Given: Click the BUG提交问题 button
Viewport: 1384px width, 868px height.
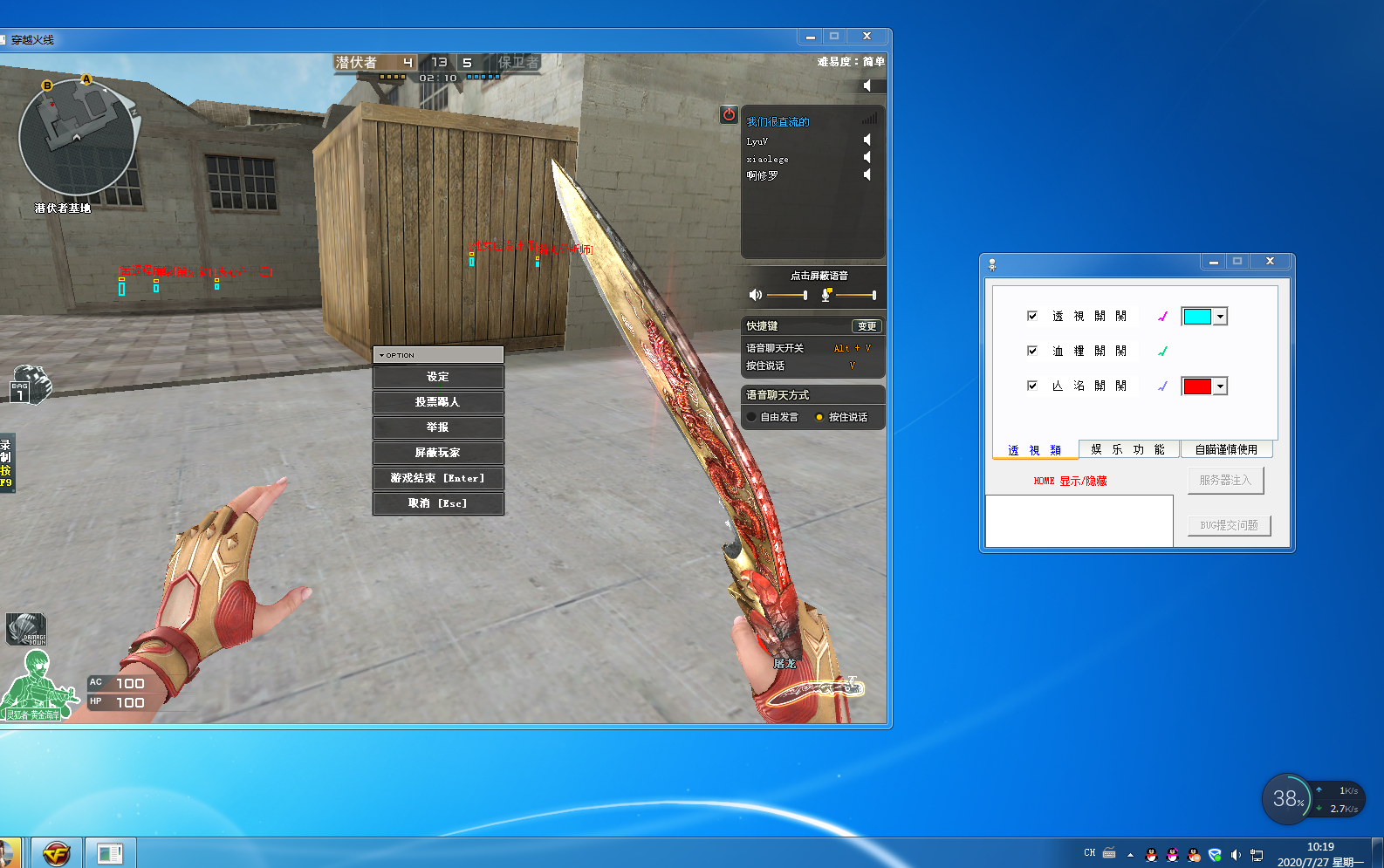Looking at the screenshot, I should tap(1229, 525).
